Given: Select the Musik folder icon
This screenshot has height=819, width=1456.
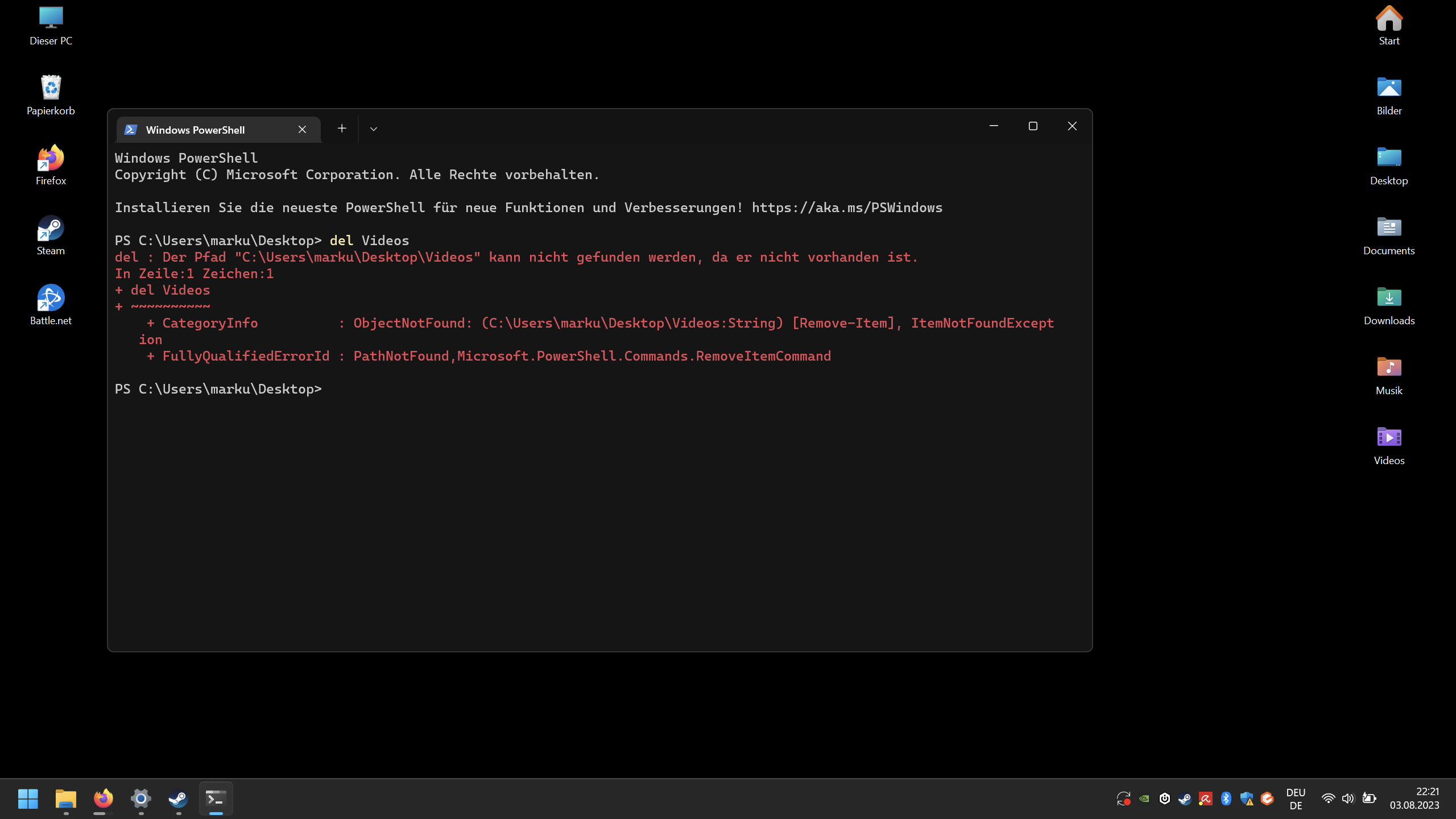Looking at the screenshot, I should [1388, 369].
